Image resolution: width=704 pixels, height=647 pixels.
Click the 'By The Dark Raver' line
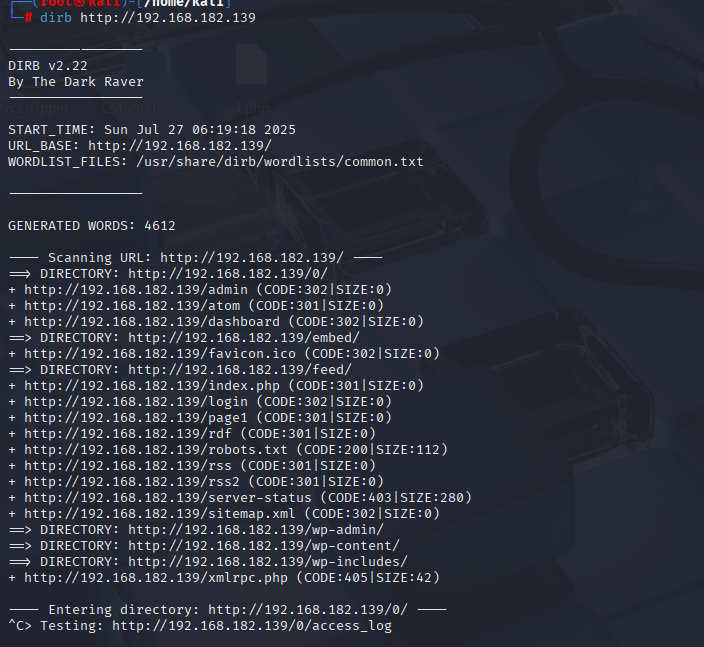tap(76, 82)
